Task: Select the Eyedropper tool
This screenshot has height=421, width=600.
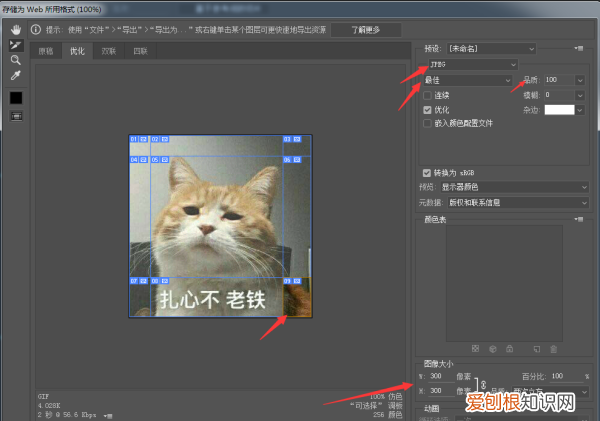Action: [16, 75]
